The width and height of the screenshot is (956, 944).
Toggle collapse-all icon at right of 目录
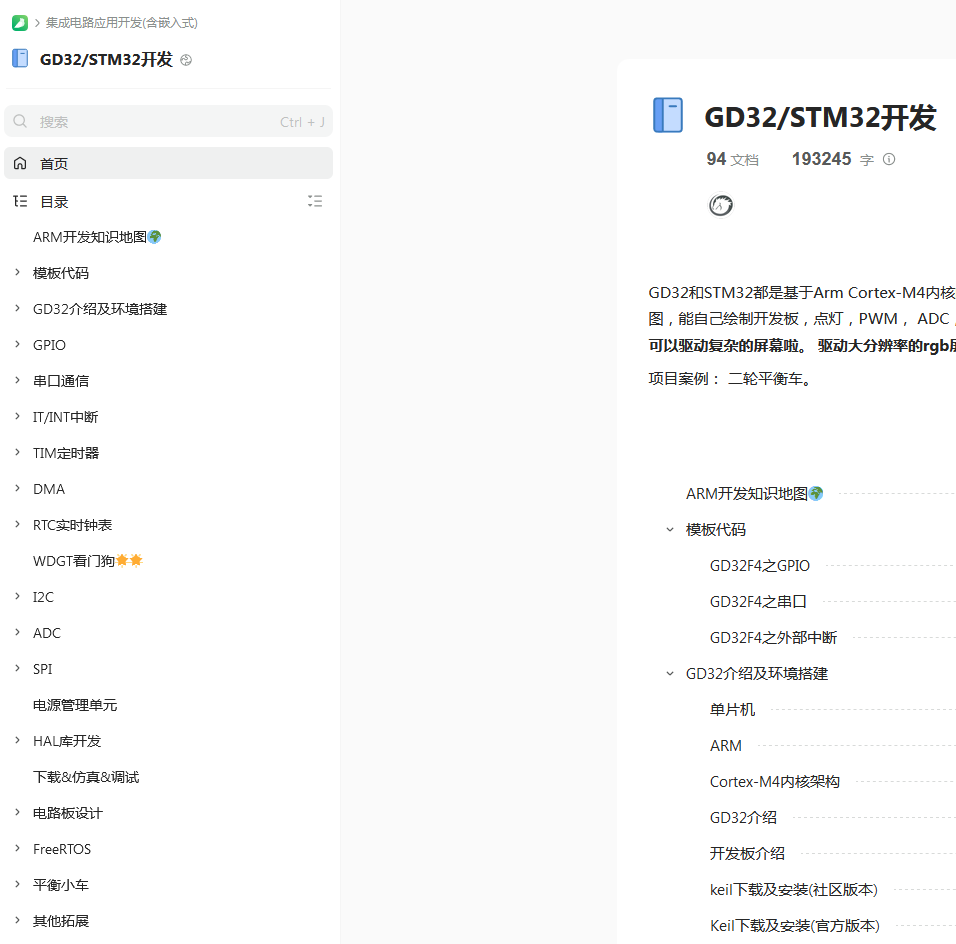pos(315,201)
